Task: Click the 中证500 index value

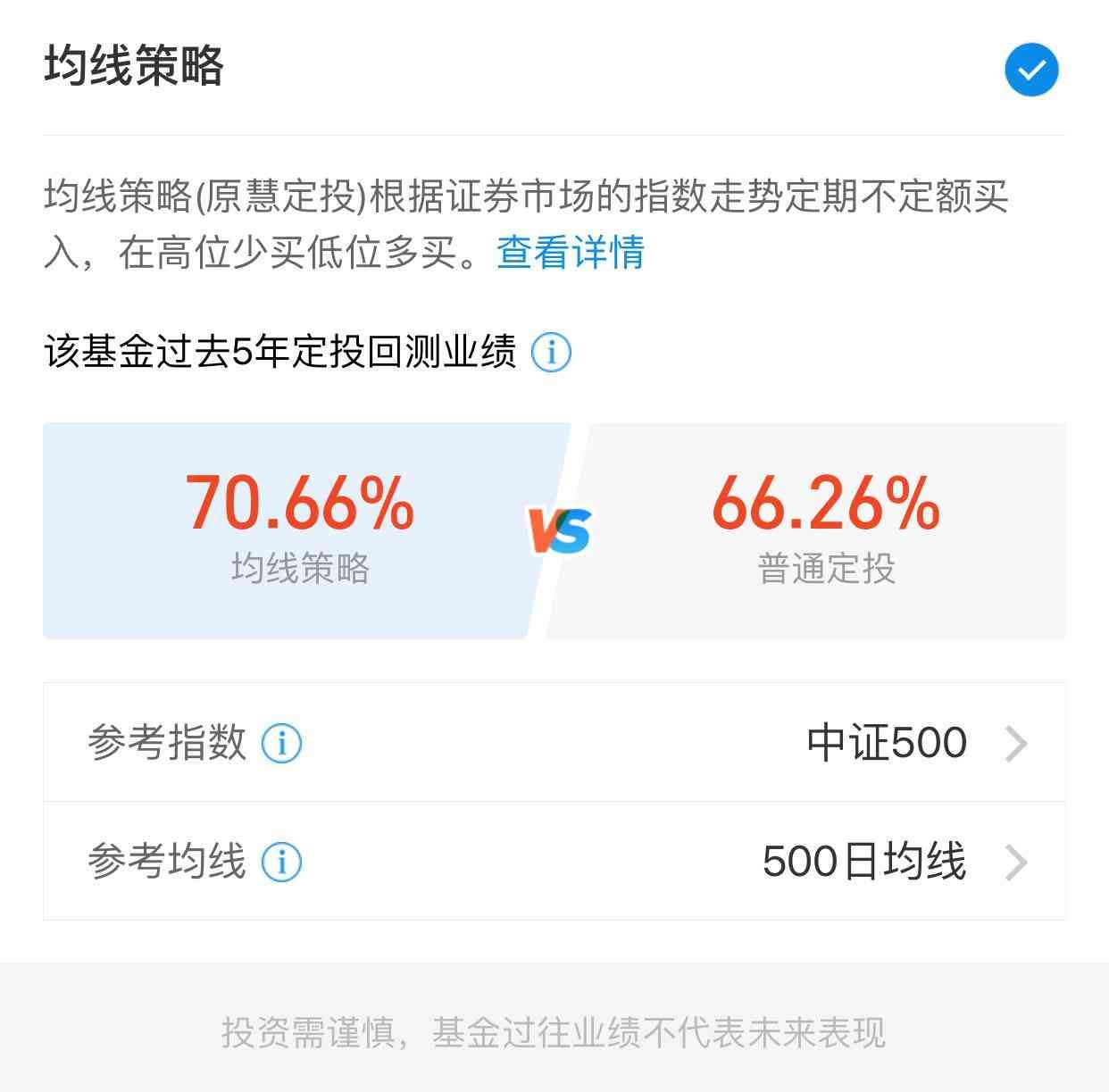Action: click(x=886, y=742)
